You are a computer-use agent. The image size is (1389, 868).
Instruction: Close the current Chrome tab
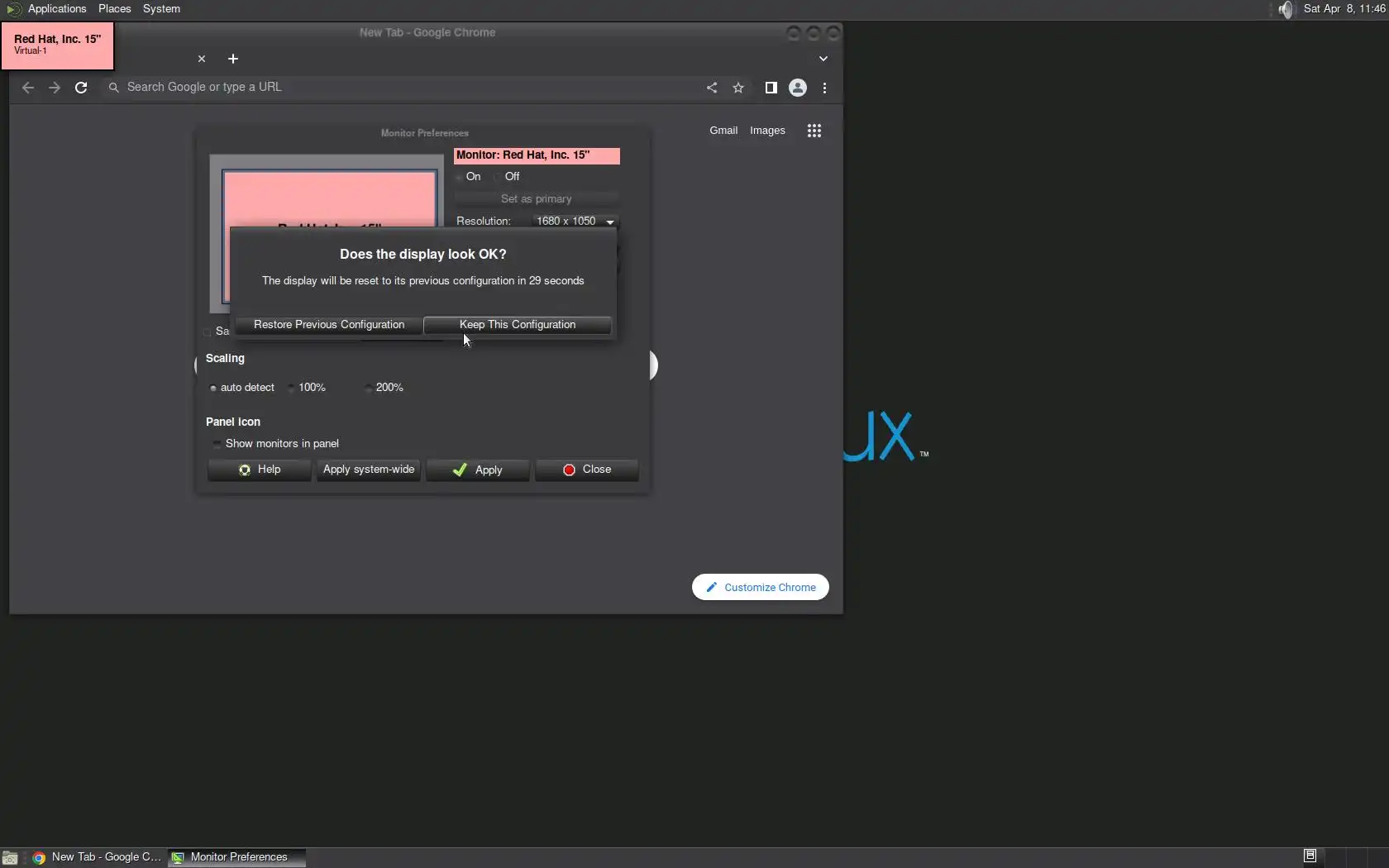click(x=202, y=59)
